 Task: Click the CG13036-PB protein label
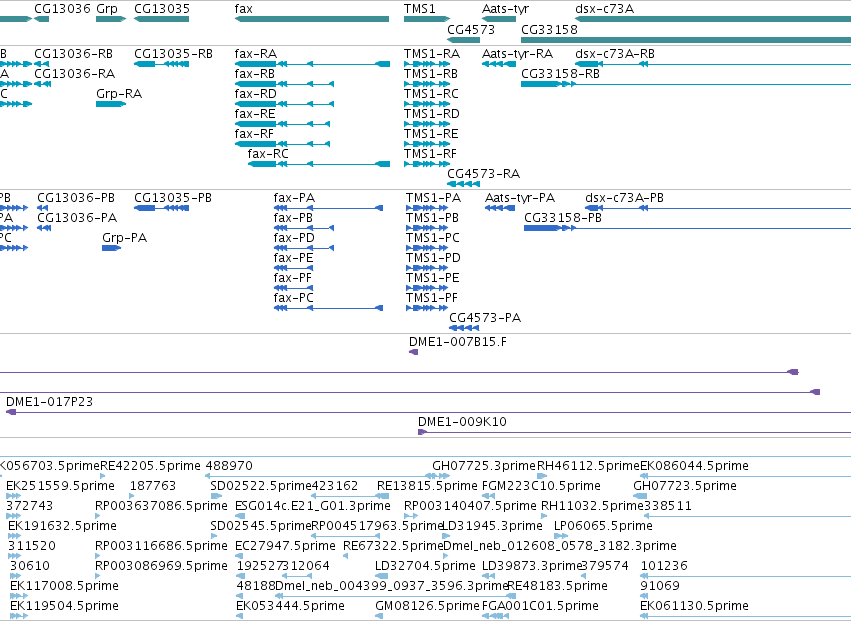pyautogui.click(x=76, y=198)
